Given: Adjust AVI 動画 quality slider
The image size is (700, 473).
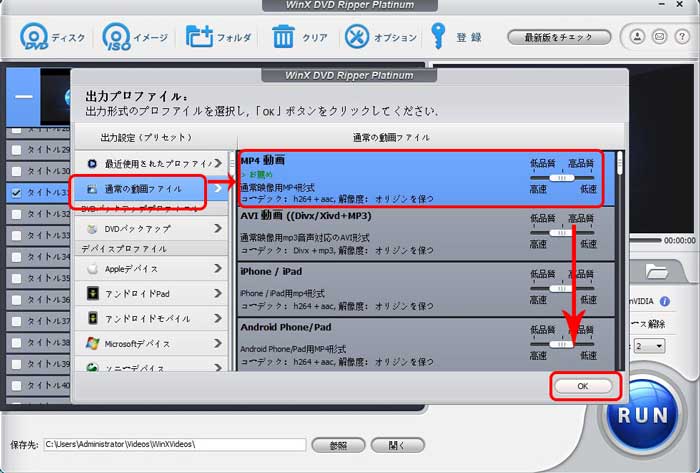Looking at the screenshot, I should 562,232.
